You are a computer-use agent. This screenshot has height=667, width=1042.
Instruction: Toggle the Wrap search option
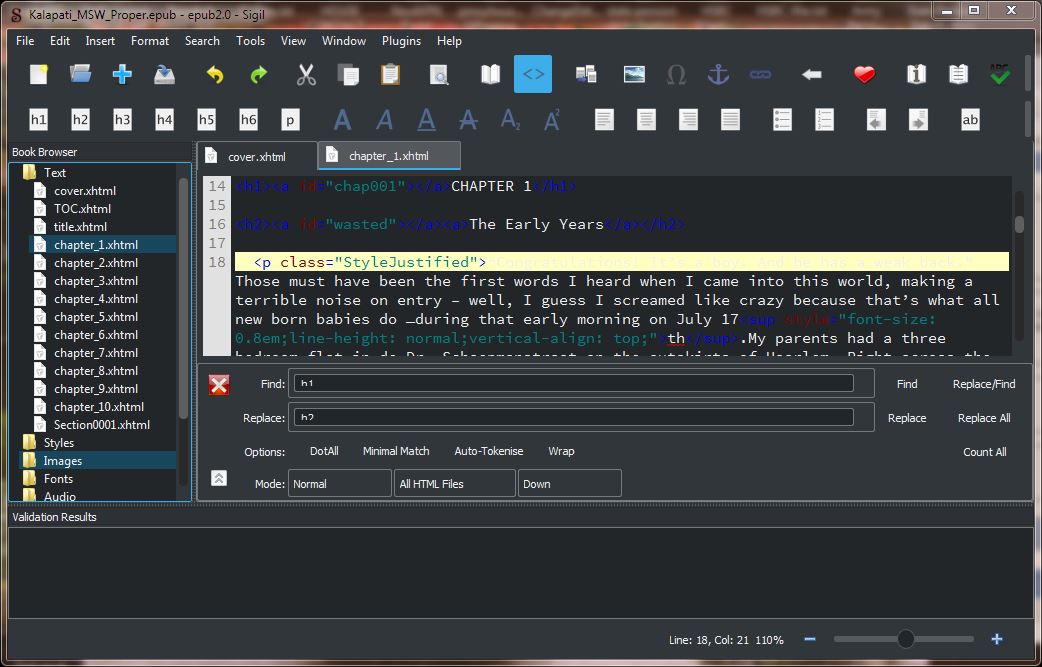[561, 451]
